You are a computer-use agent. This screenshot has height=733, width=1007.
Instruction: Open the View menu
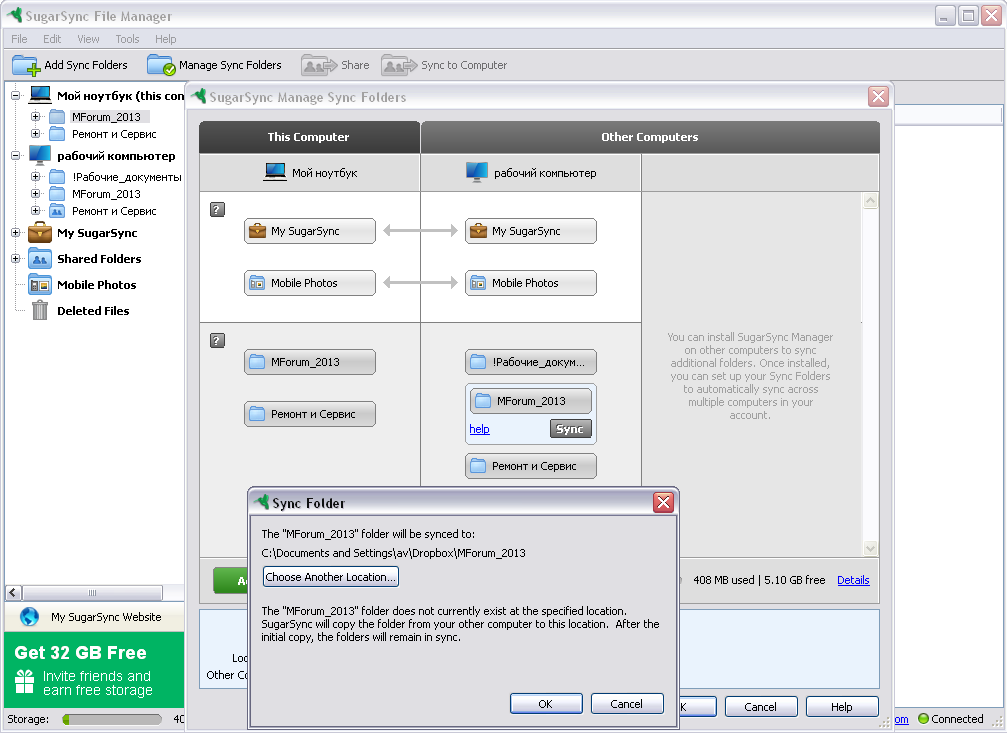pyautogui.click(x=88, y=39)
